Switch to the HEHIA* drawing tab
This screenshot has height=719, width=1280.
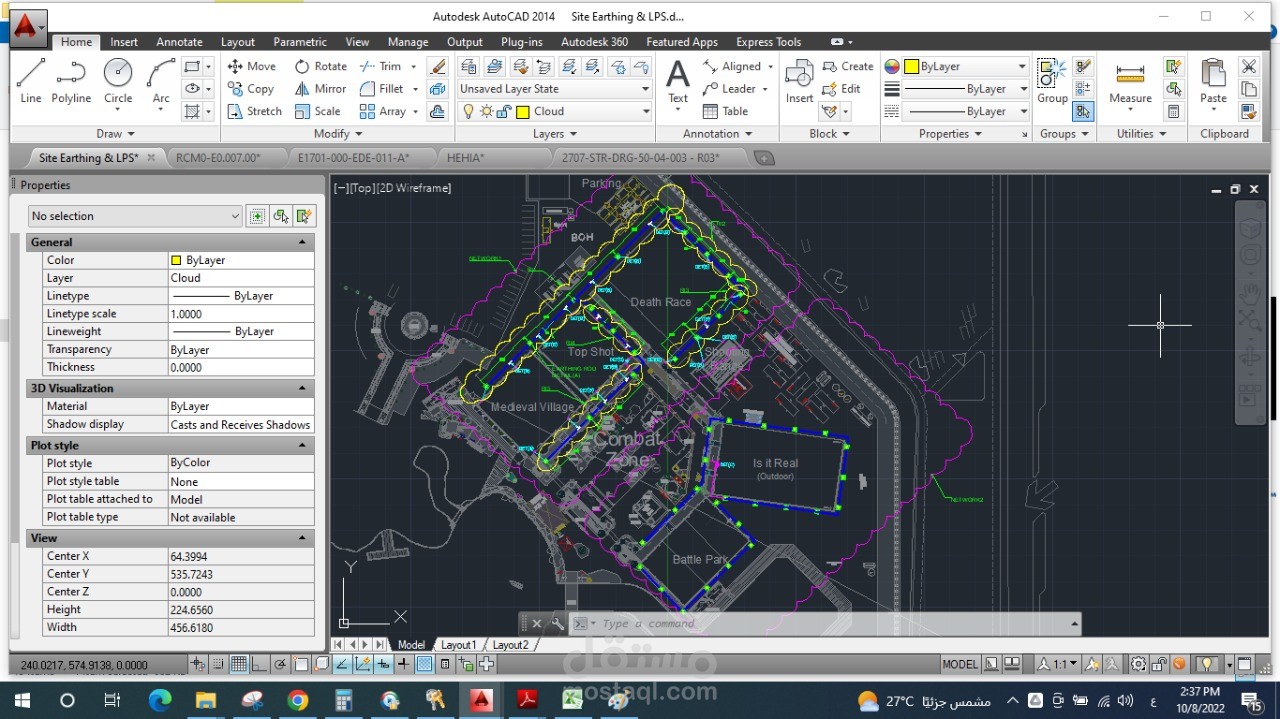465,158
